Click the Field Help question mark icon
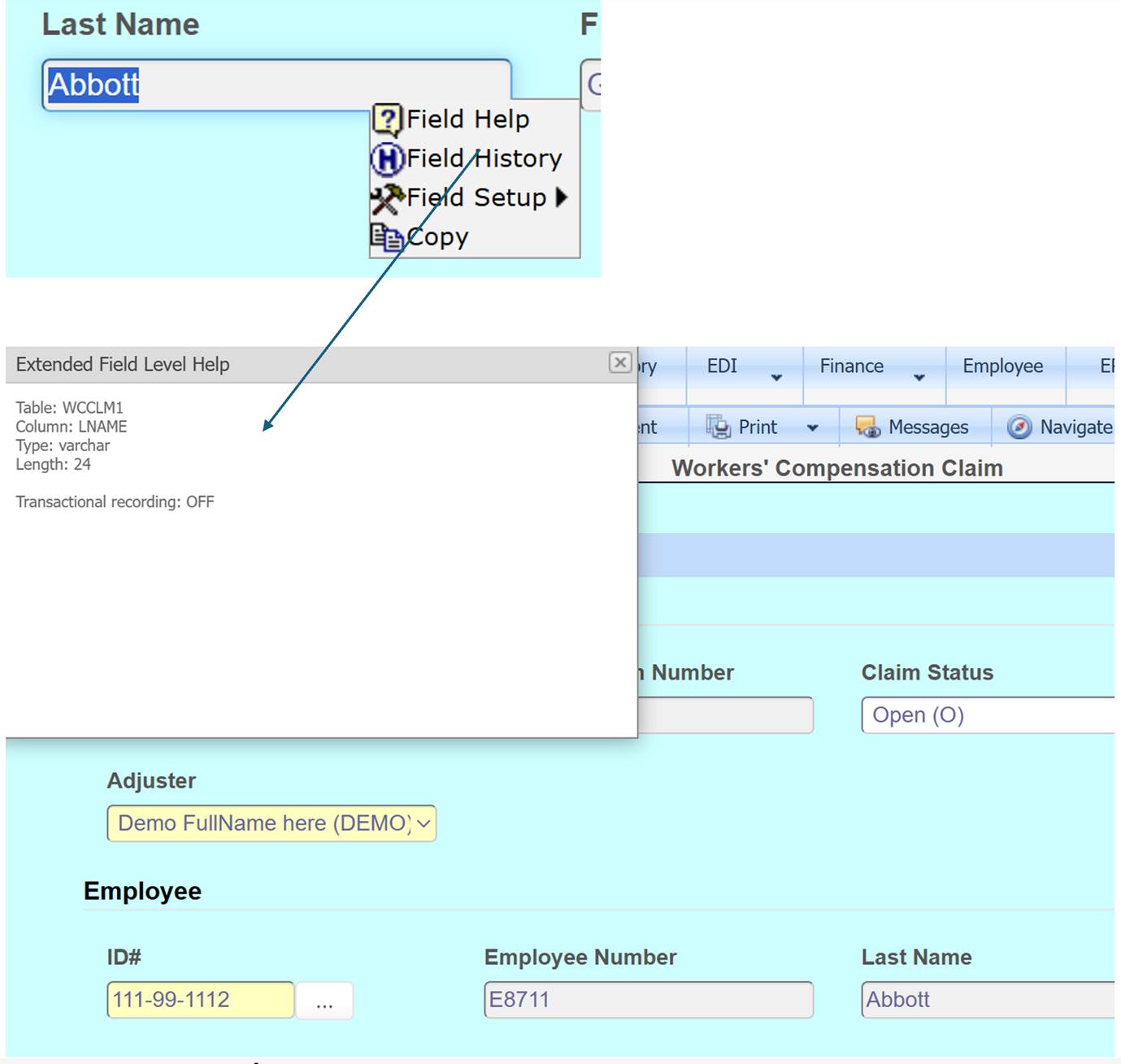This screenshot has height=1064, width=1121. (387, 119)
